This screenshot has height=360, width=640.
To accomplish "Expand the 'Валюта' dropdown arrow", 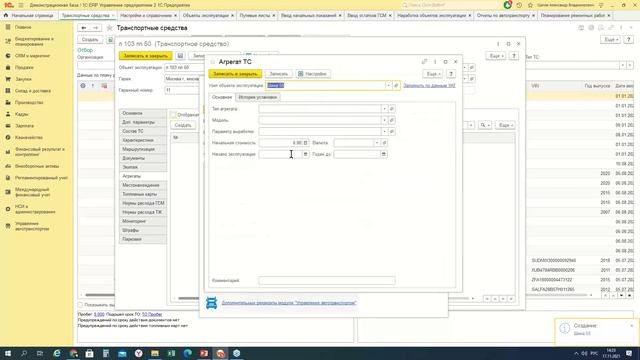I will pos(377,143).
